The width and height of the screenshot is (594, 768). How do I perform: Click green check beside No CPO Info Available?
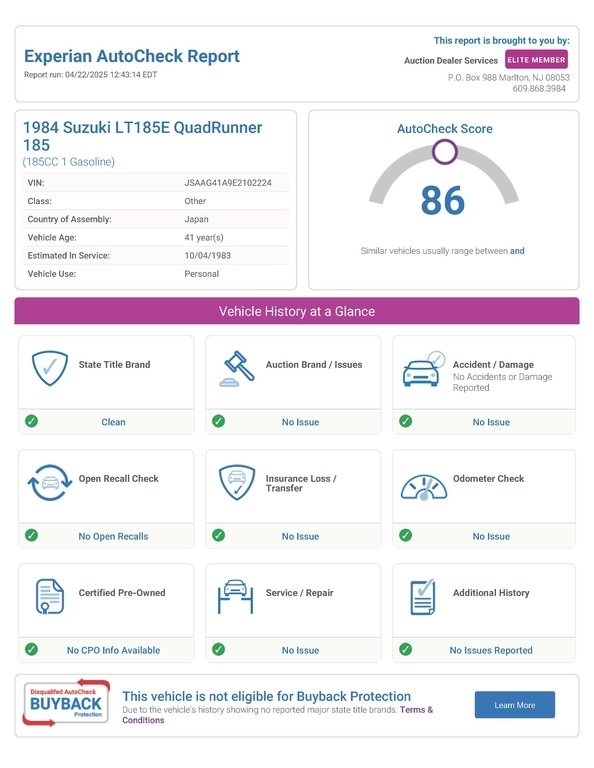31,649
